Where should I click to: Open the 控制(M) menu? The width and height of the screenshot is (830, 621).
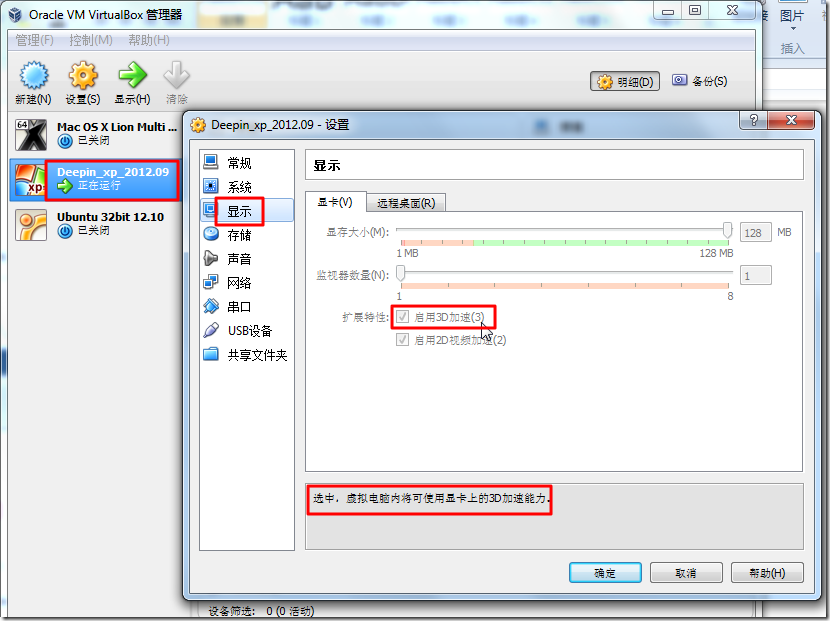[x=91, y=40]
